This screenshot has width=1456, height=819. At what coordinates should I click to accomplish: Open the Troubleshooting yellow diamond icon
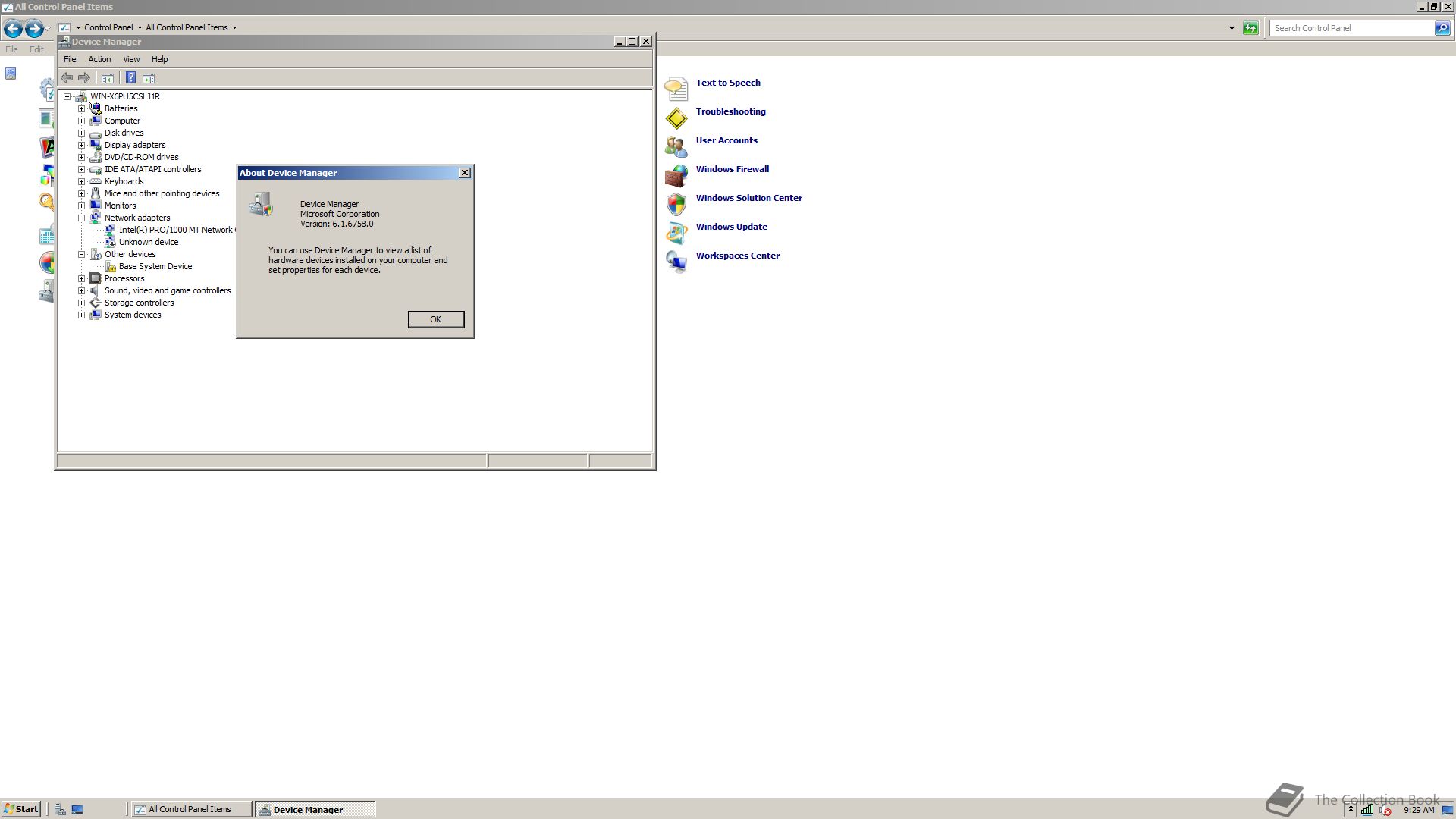(x=676, y=118)
